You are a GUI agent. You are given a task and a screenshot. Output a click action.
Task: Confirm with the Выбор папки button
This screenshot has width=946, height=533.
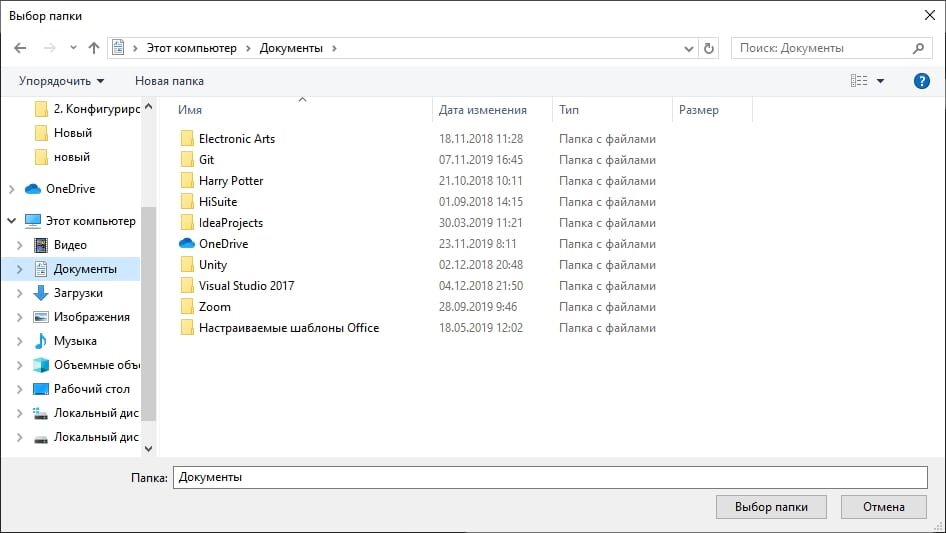point(771,507)
